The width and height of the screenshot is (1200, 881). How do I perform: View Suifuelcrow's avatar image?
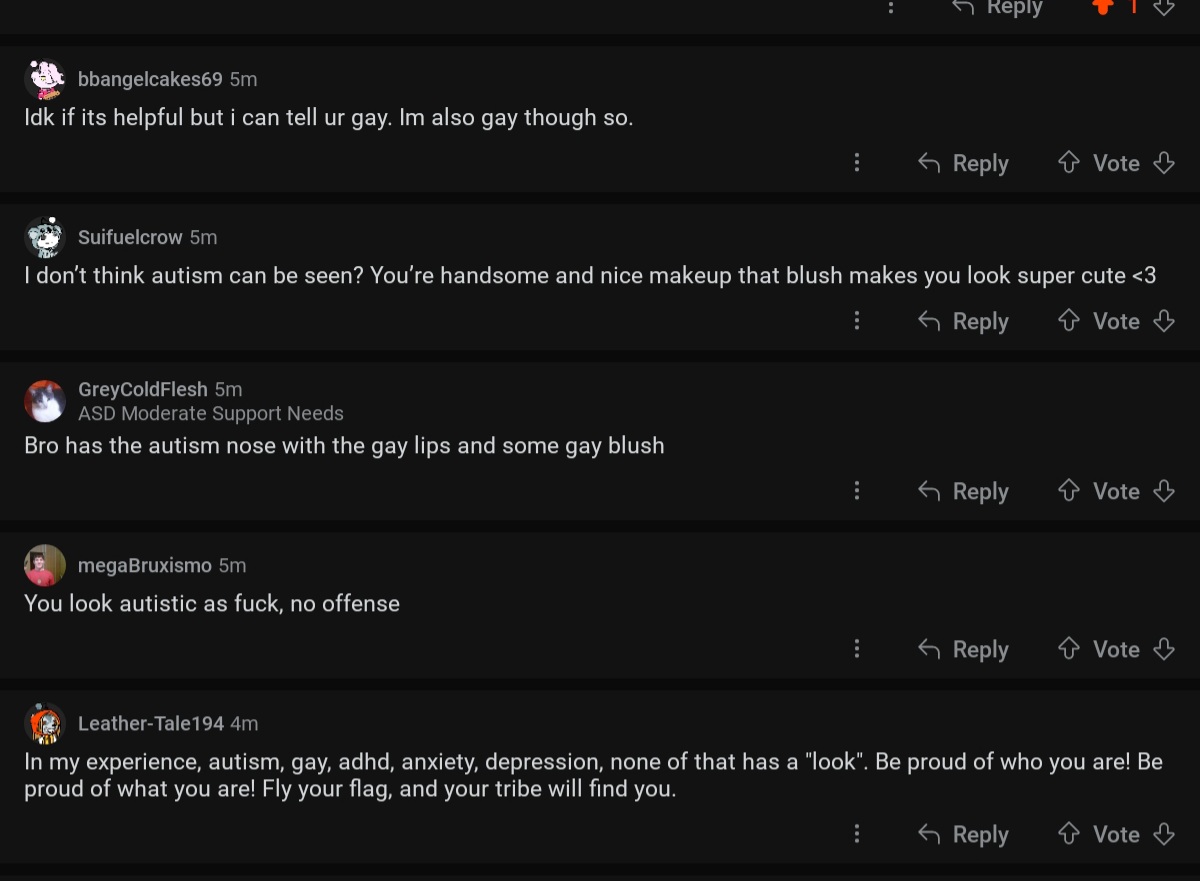tap(45, 237)
